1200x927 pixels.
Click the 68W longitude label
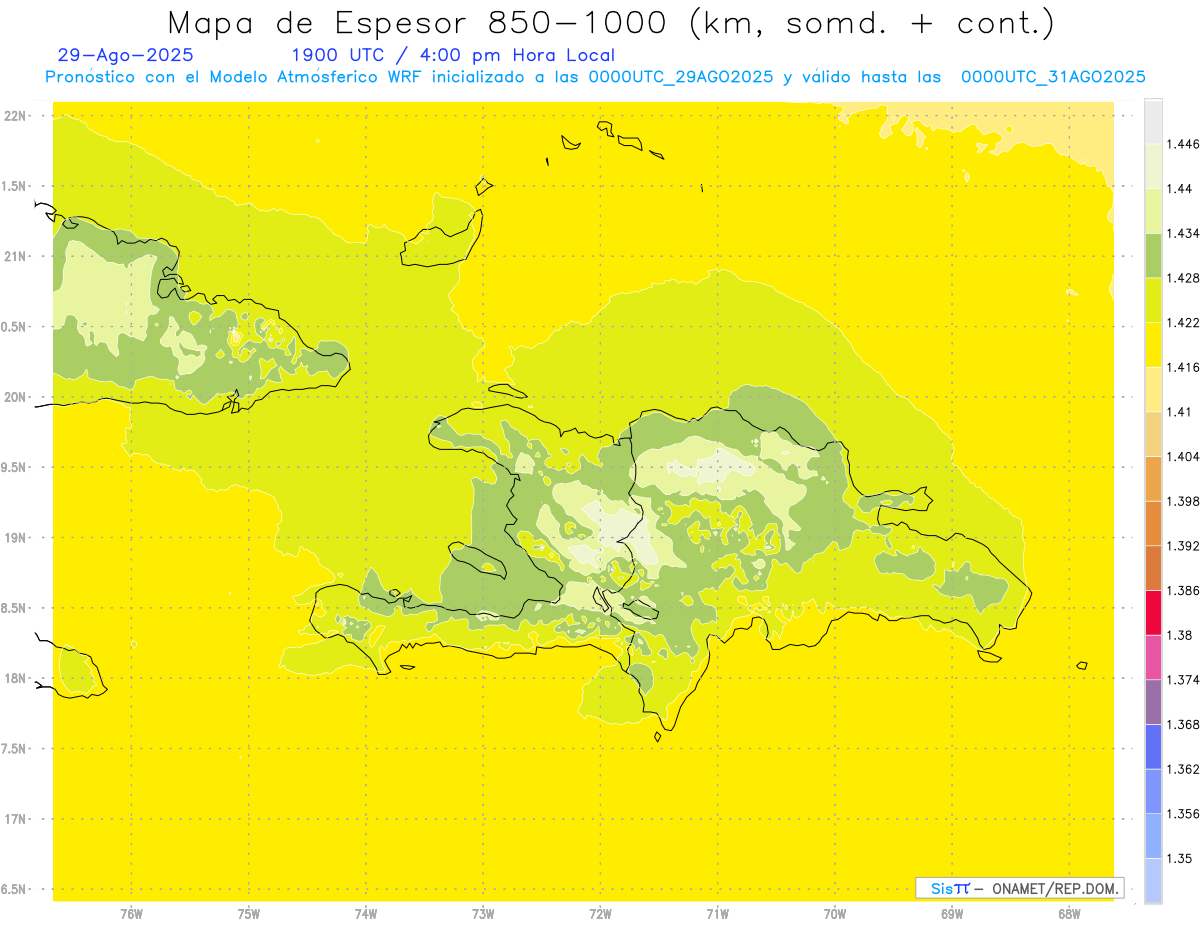pos(1069,914)
